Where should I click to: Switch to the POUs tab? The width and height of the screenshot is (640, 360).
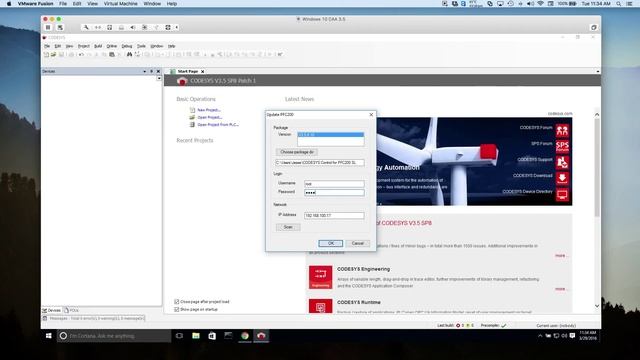click(72, 310)
